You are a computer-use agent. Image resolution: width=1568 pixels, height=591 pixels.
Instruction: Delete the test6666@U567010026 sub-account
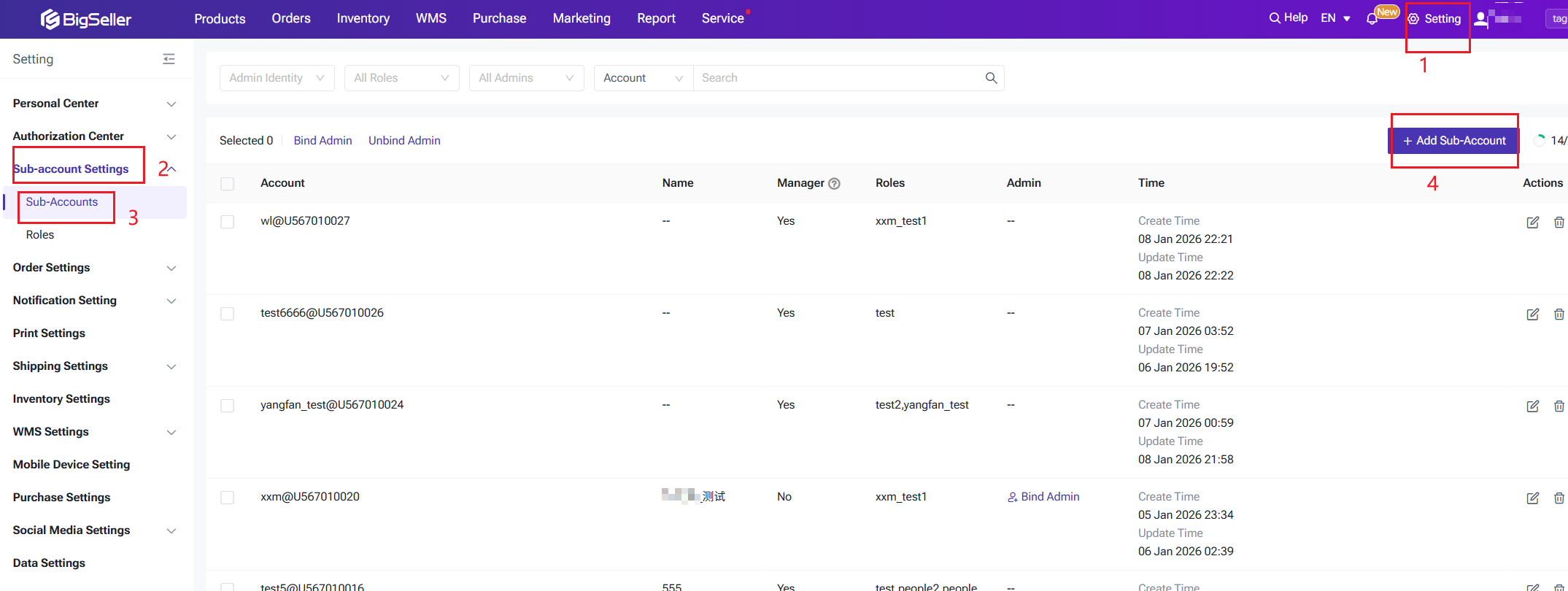point(1559,314)
